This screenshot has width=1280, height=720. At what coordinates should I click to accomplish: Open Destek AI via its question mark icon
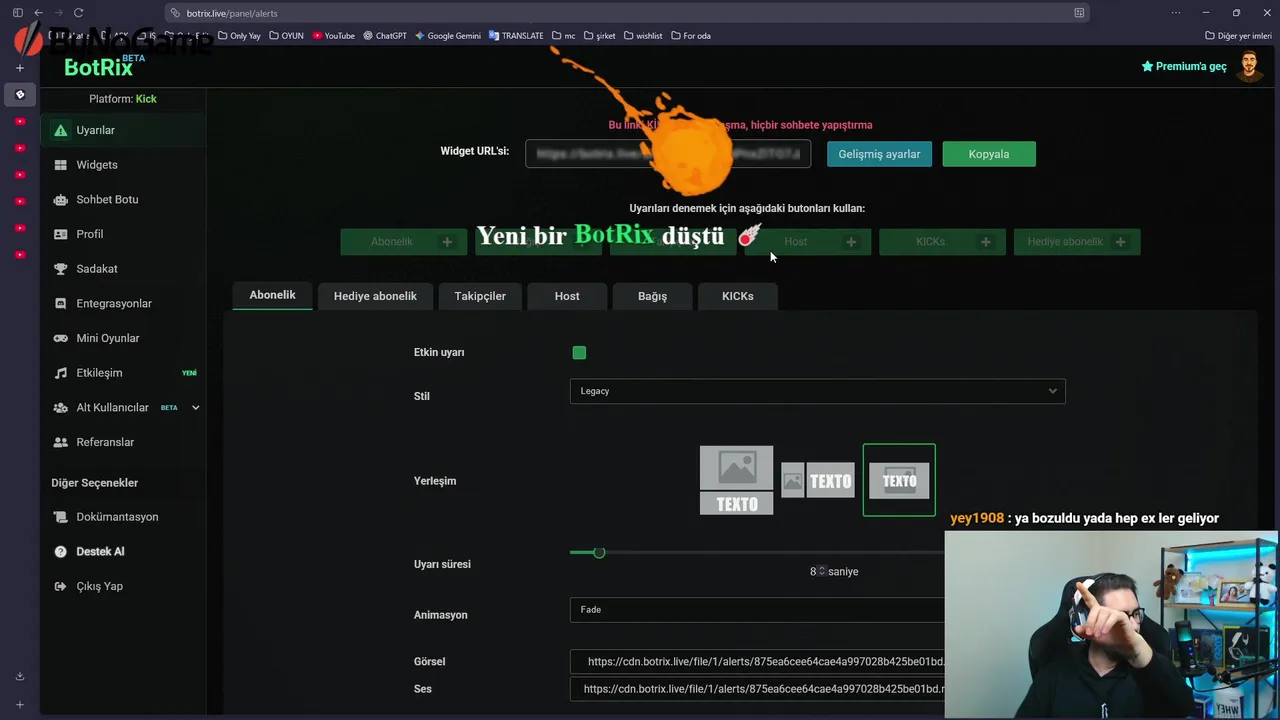(x=61, y=552)
